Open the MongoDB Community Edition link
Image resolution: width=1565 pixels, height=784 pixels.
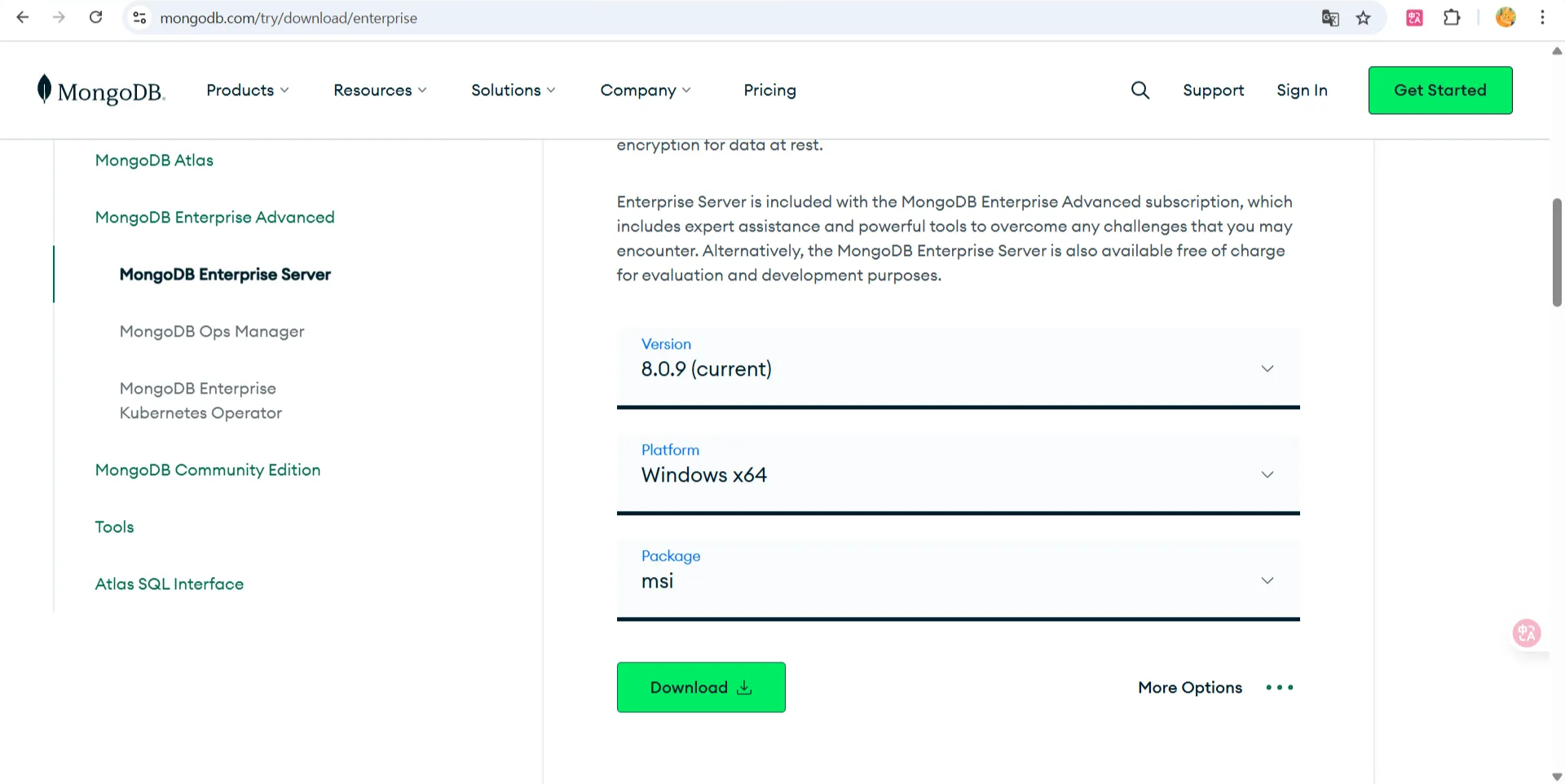[208, 470]
